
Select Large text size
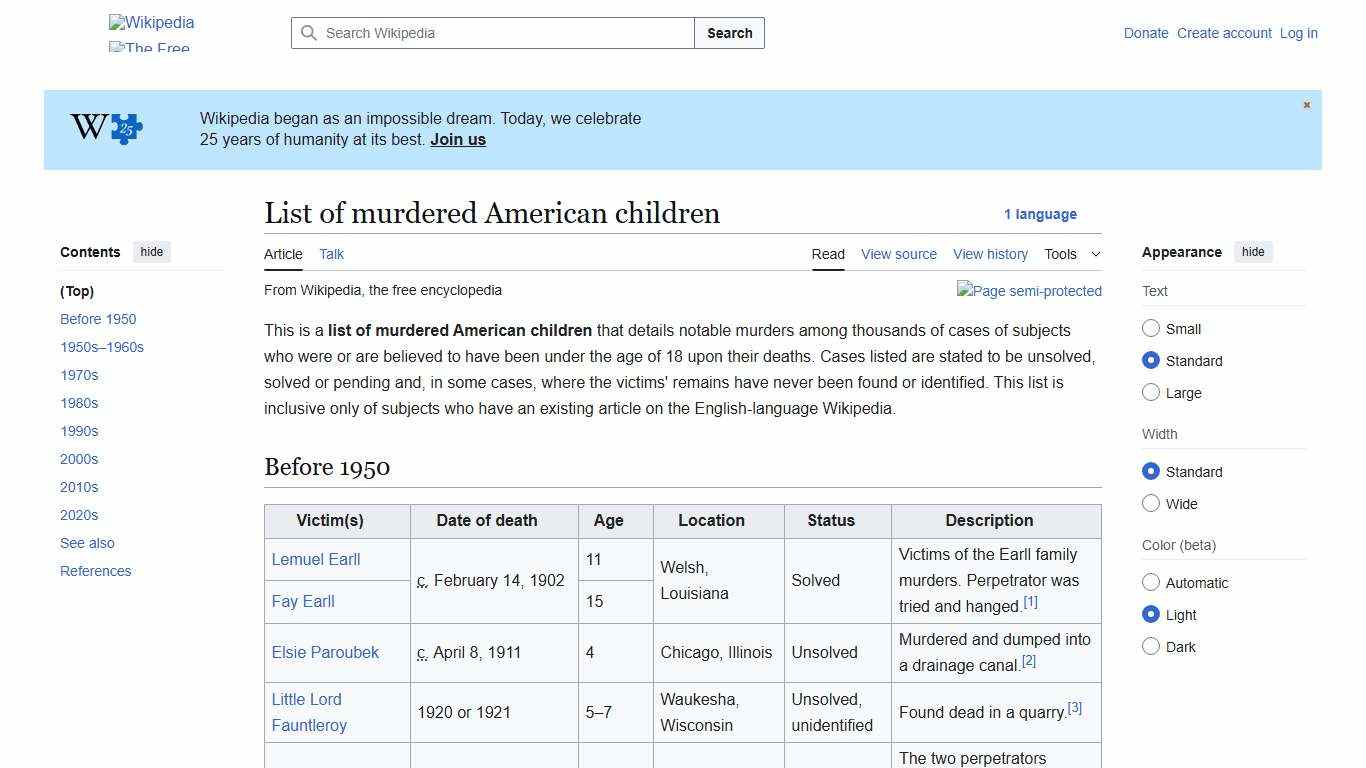[x=1151, y=392]
